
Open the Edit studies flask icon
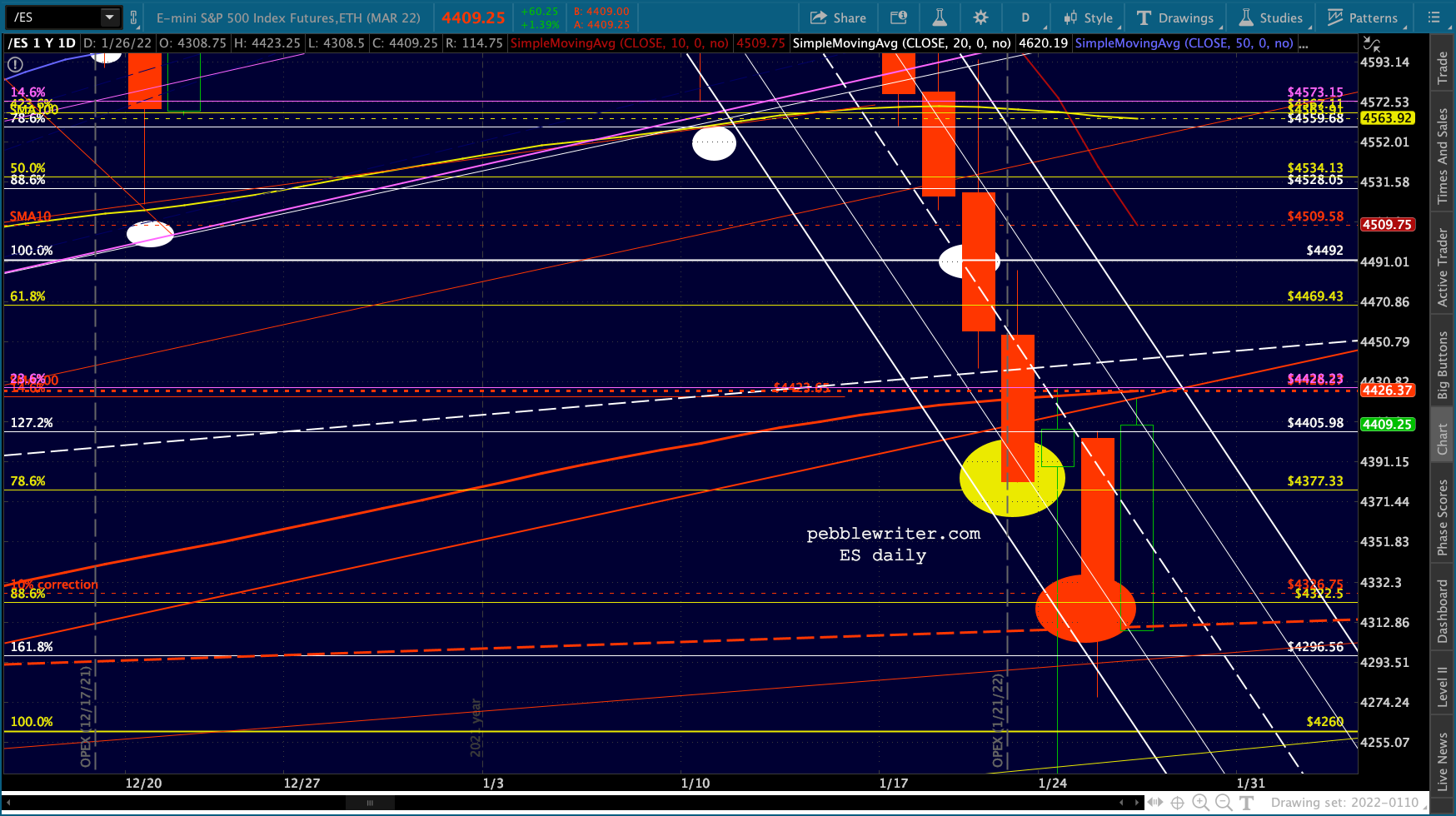tap(940, 17)
